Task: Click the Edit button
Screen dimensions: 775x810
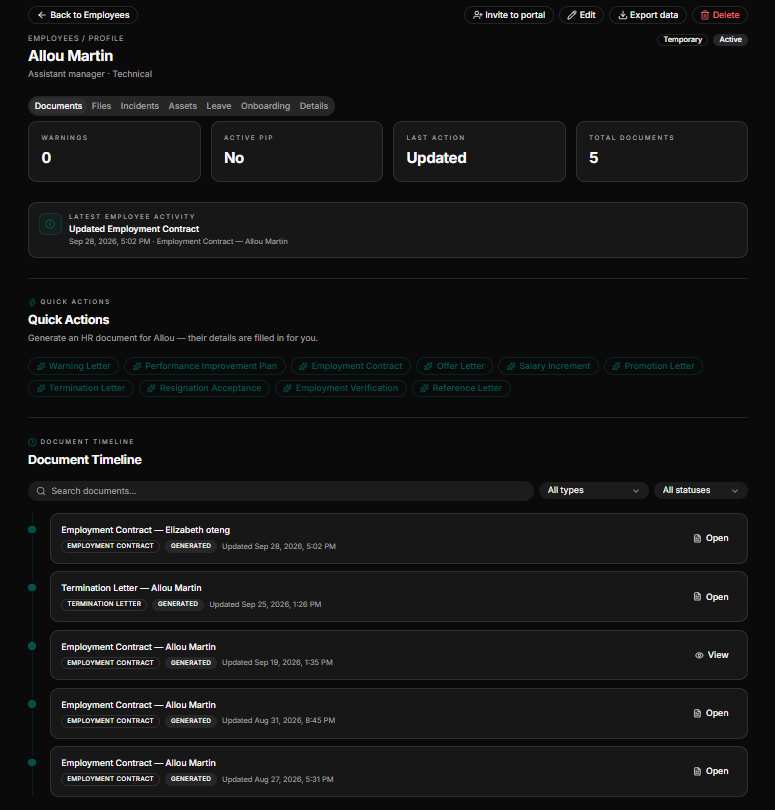Action: [x=581, y=15]
